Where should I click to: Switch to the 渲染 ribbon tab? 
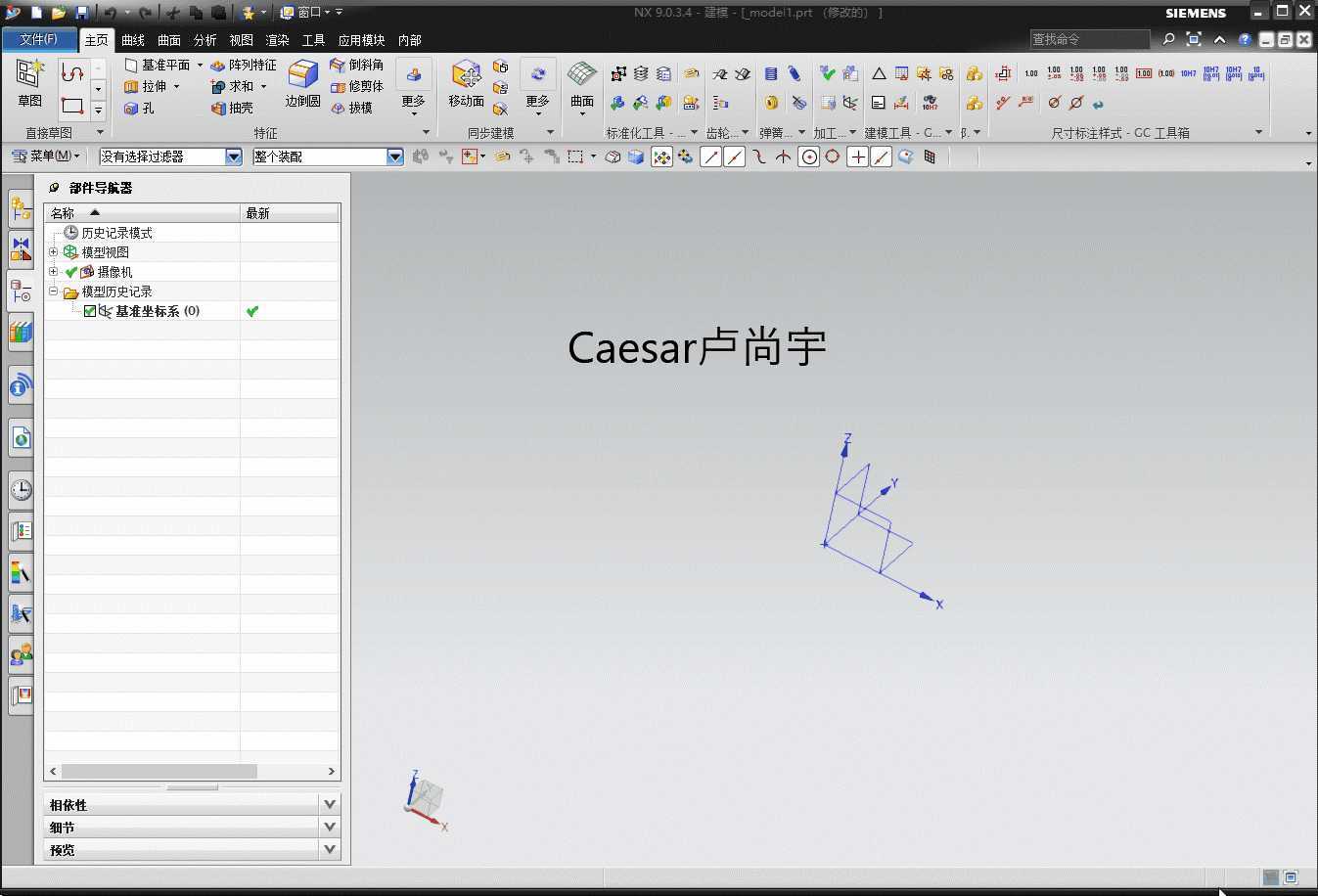click(278, 40)
